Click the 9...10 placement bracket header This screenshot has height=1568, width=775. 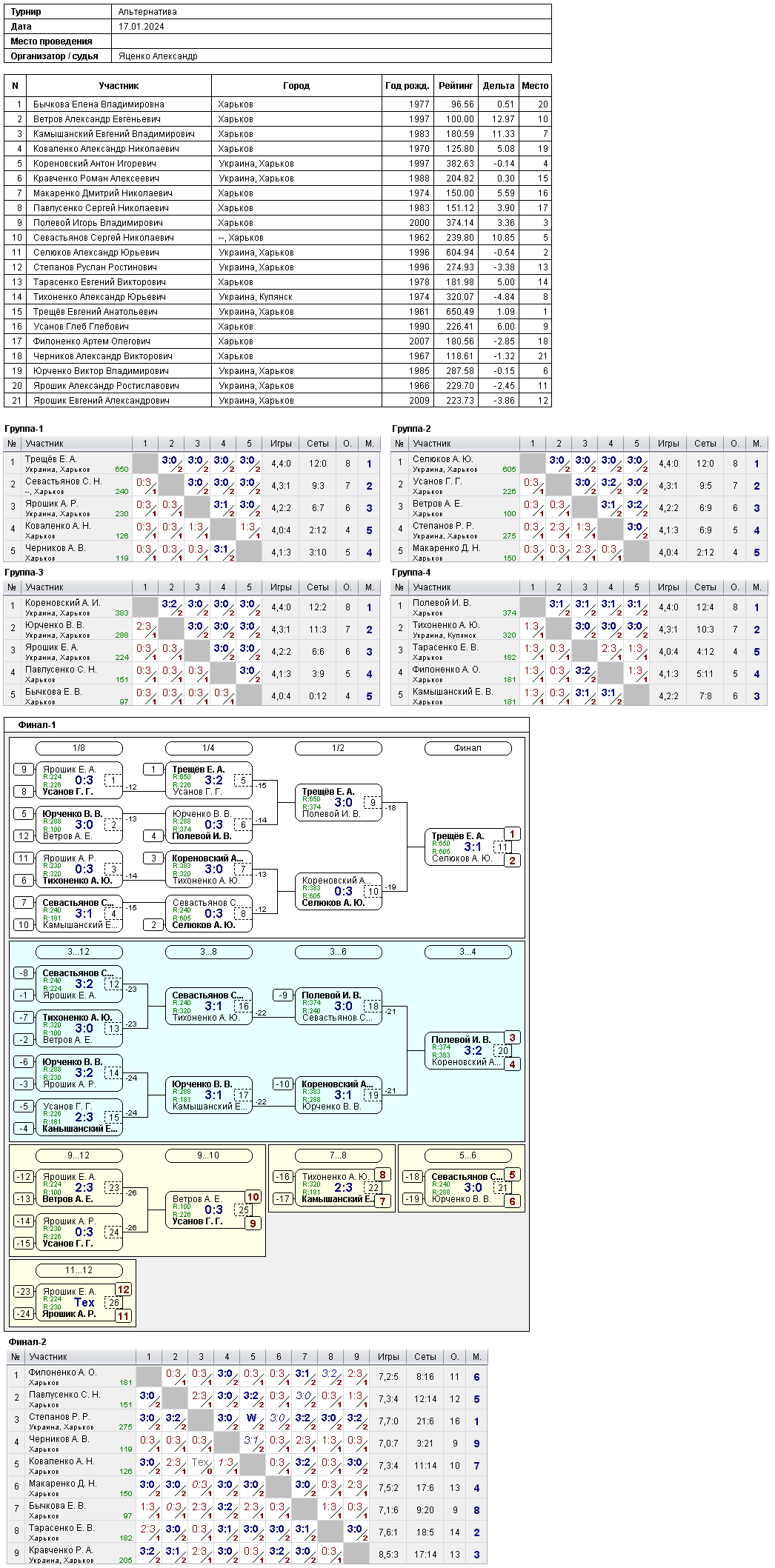click(x=209, y=1155)
